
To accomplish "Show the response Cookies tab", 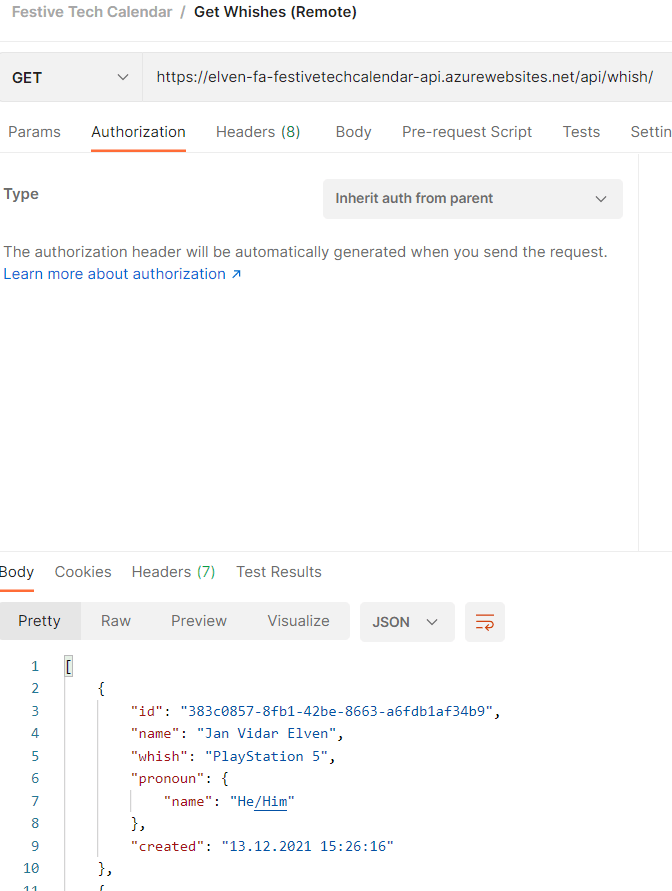I will click(83, 572).
